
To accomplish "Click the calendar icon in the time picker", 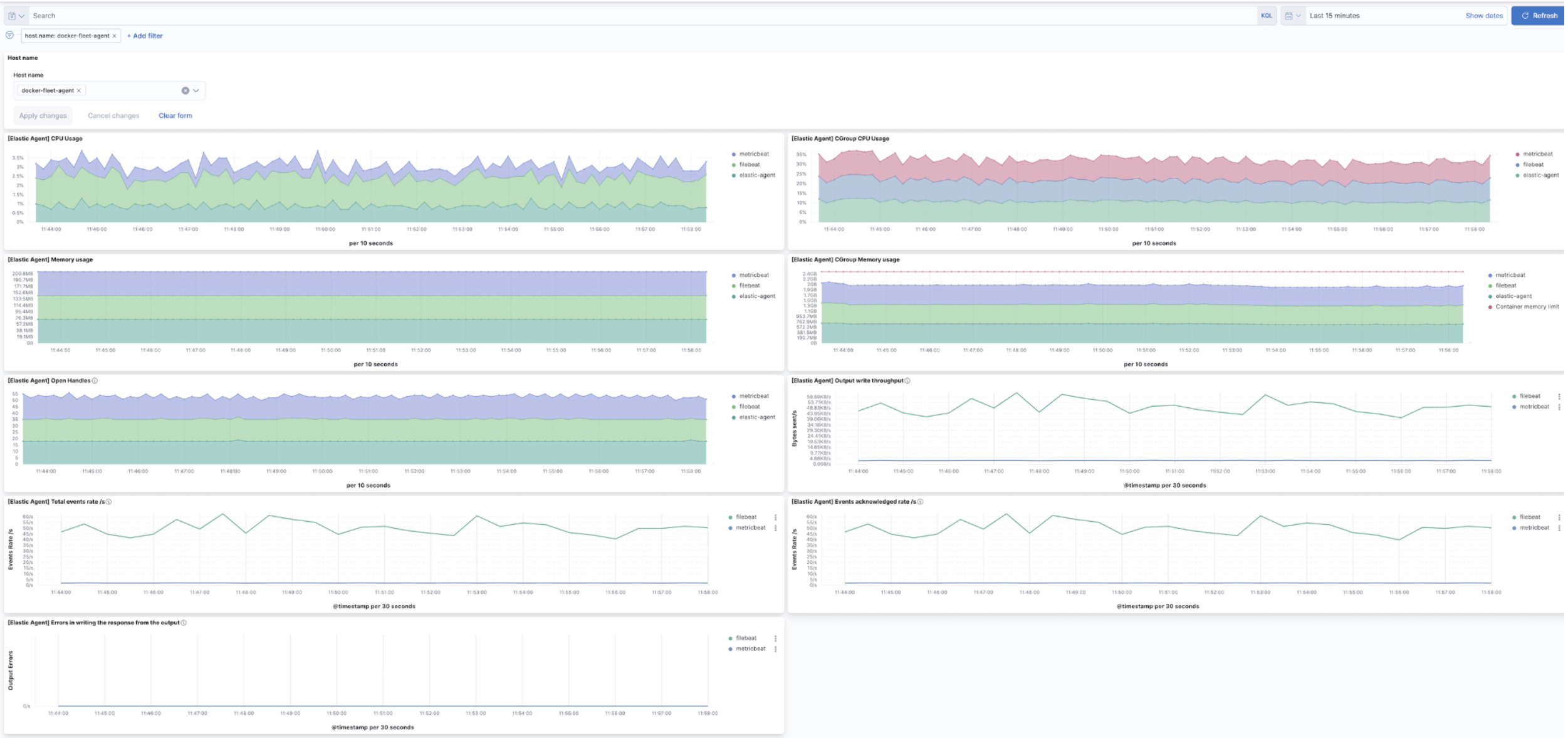I will pyautogui.click(x=1288, y=15).
